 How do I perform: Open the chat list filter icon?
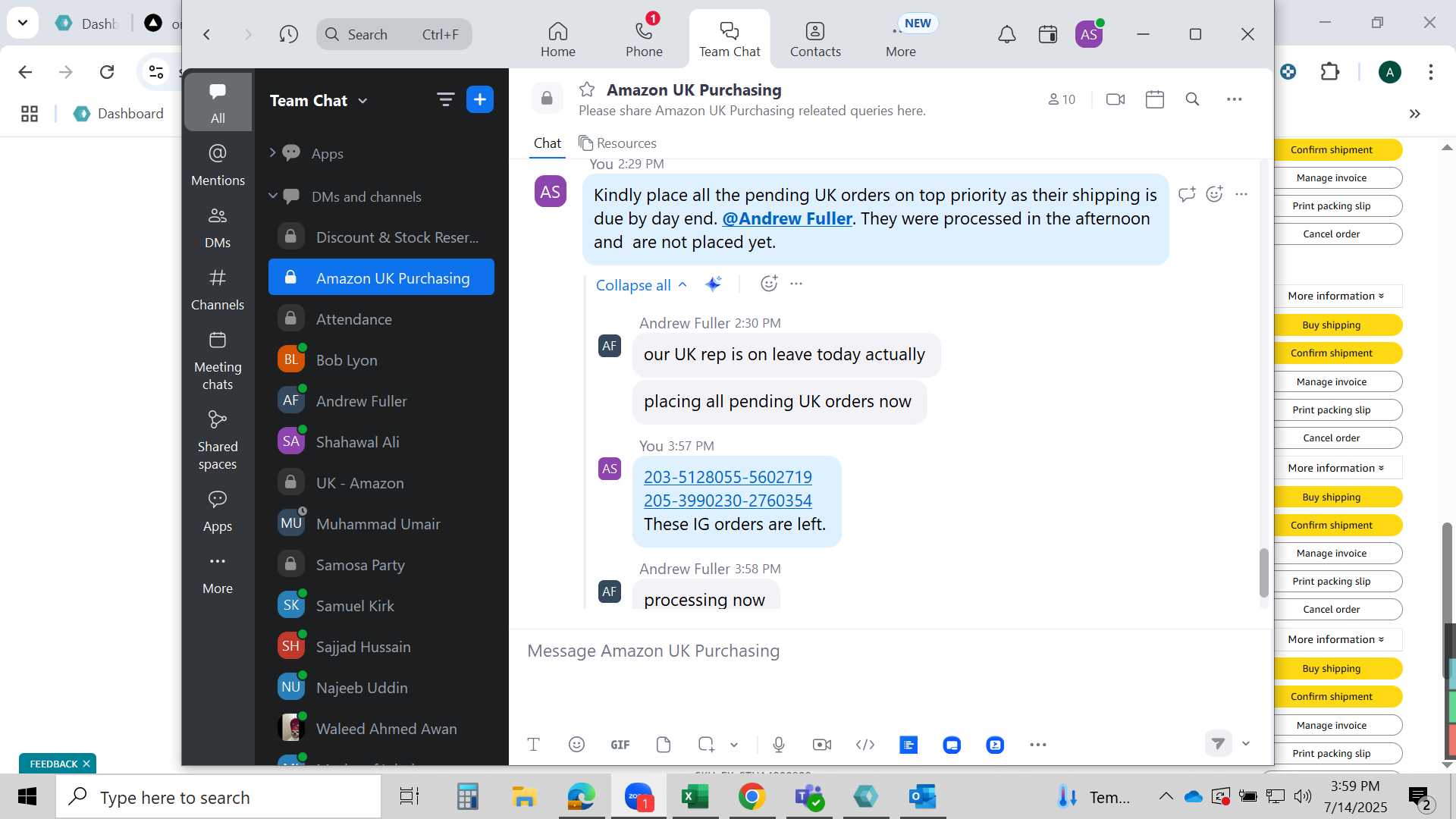pos(445,99)
